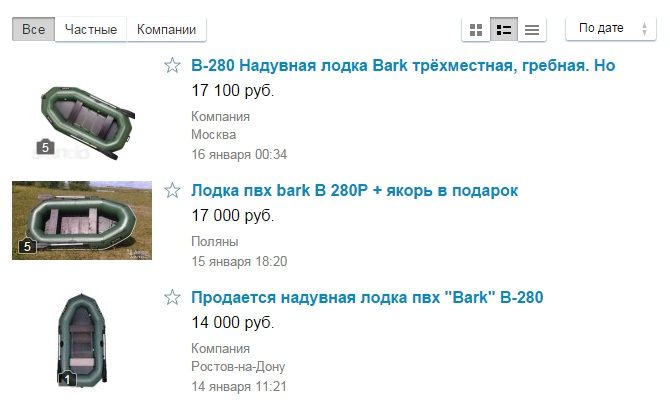Select the list-with-thumbnails view icon

pos(504,29)
